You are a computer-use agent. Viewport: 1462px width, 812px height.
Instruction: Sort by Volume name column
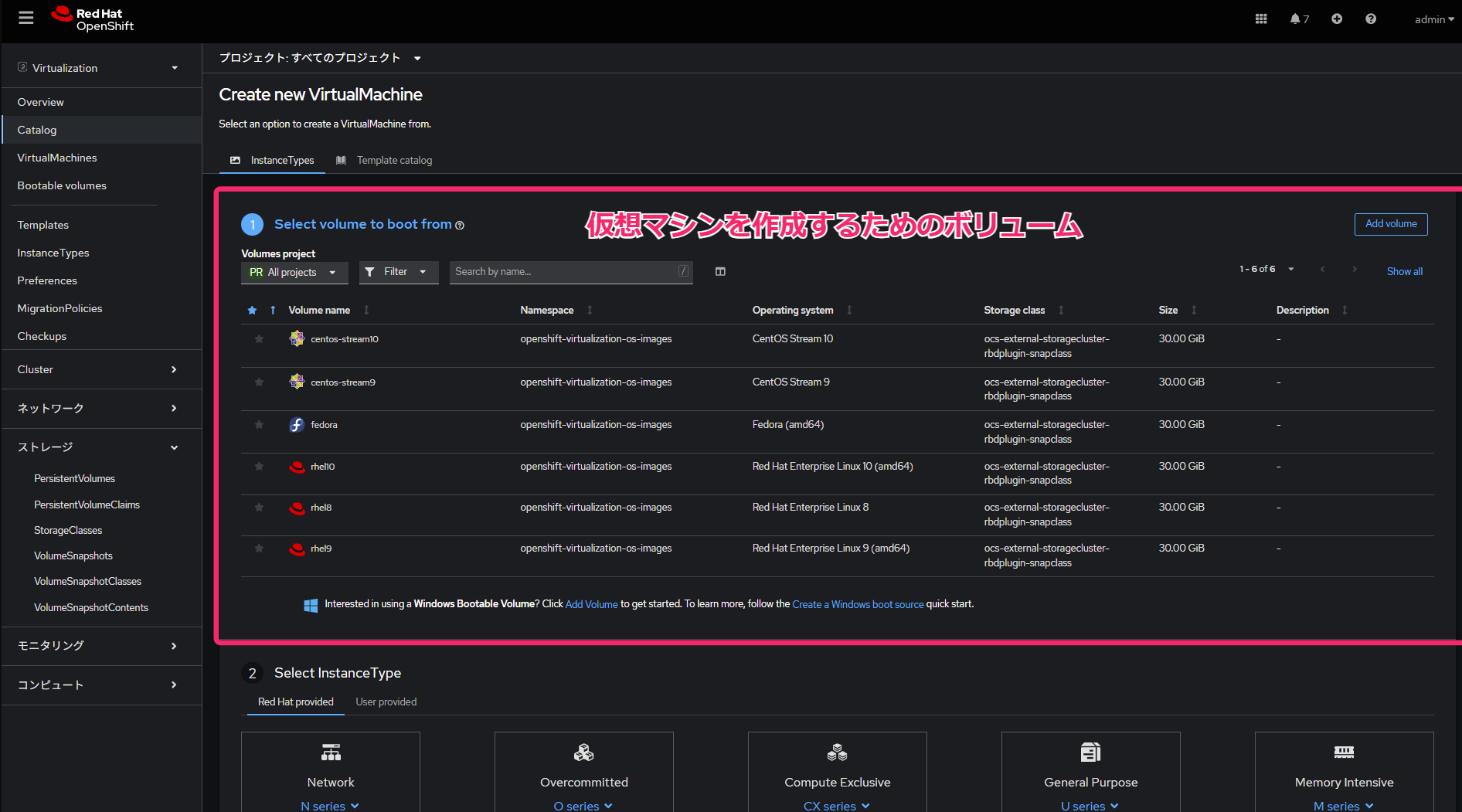tap(329, 310)
